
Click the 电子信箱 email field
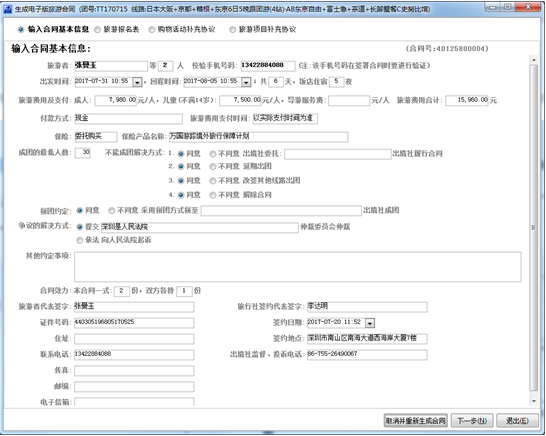[x=134, y=402]
